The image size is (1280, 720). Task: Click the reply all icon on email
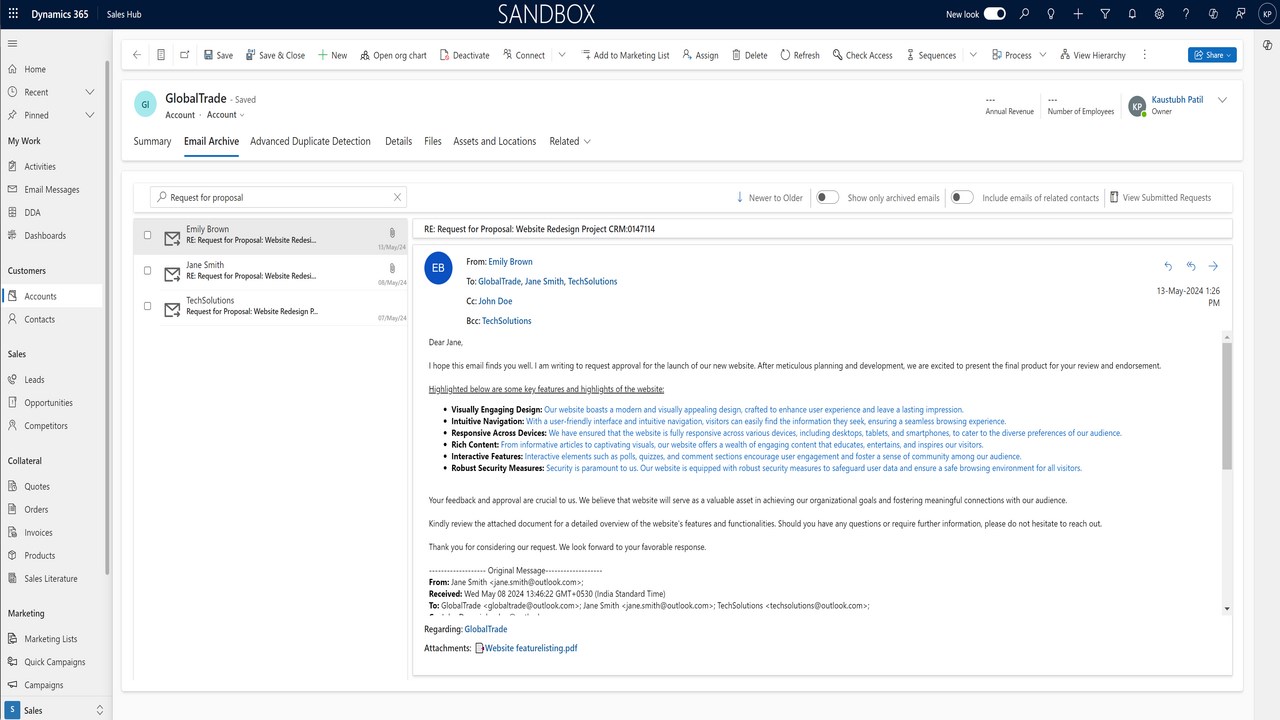(1191, 266)
